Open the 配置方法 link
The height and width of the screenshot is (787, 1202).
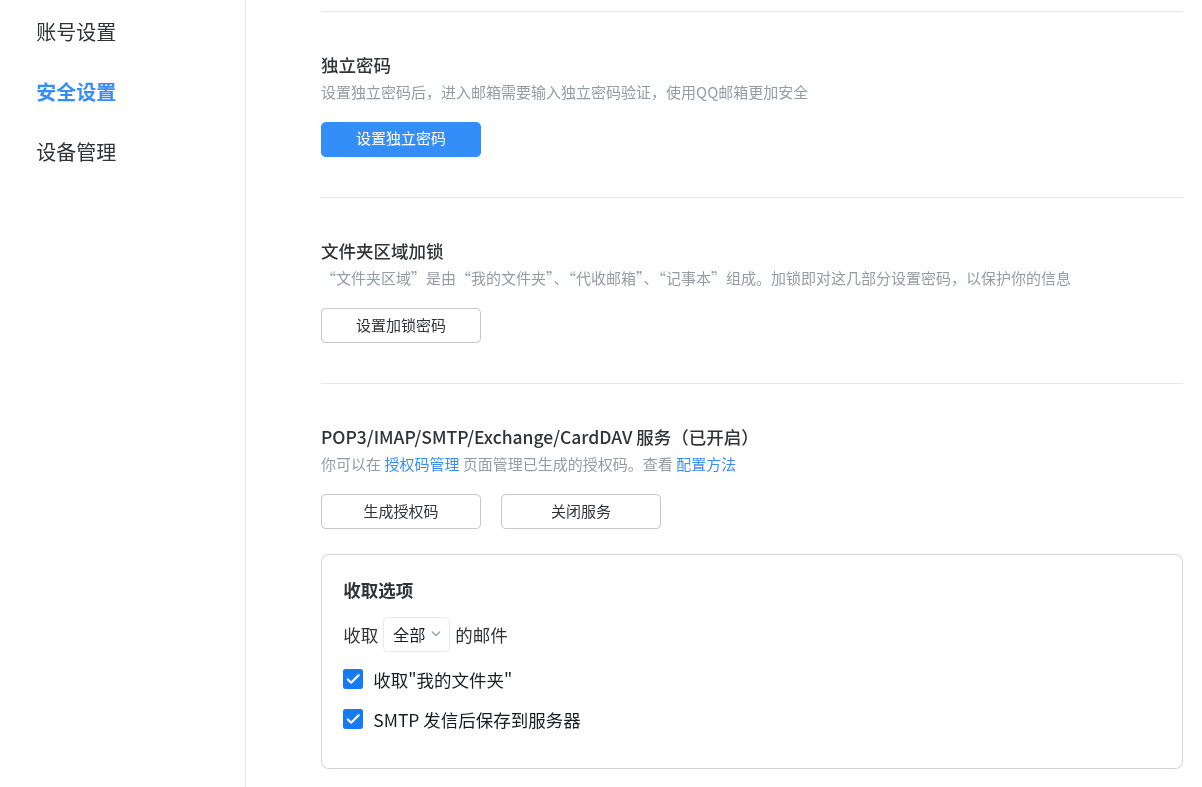706,465
